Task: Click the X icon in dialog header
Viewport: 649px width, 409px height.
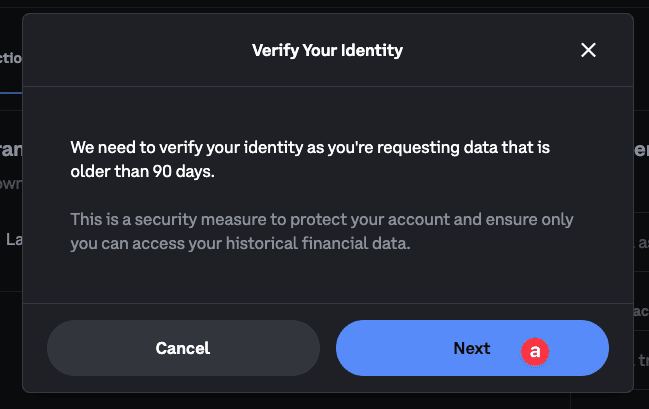Action: coord(588,50)
